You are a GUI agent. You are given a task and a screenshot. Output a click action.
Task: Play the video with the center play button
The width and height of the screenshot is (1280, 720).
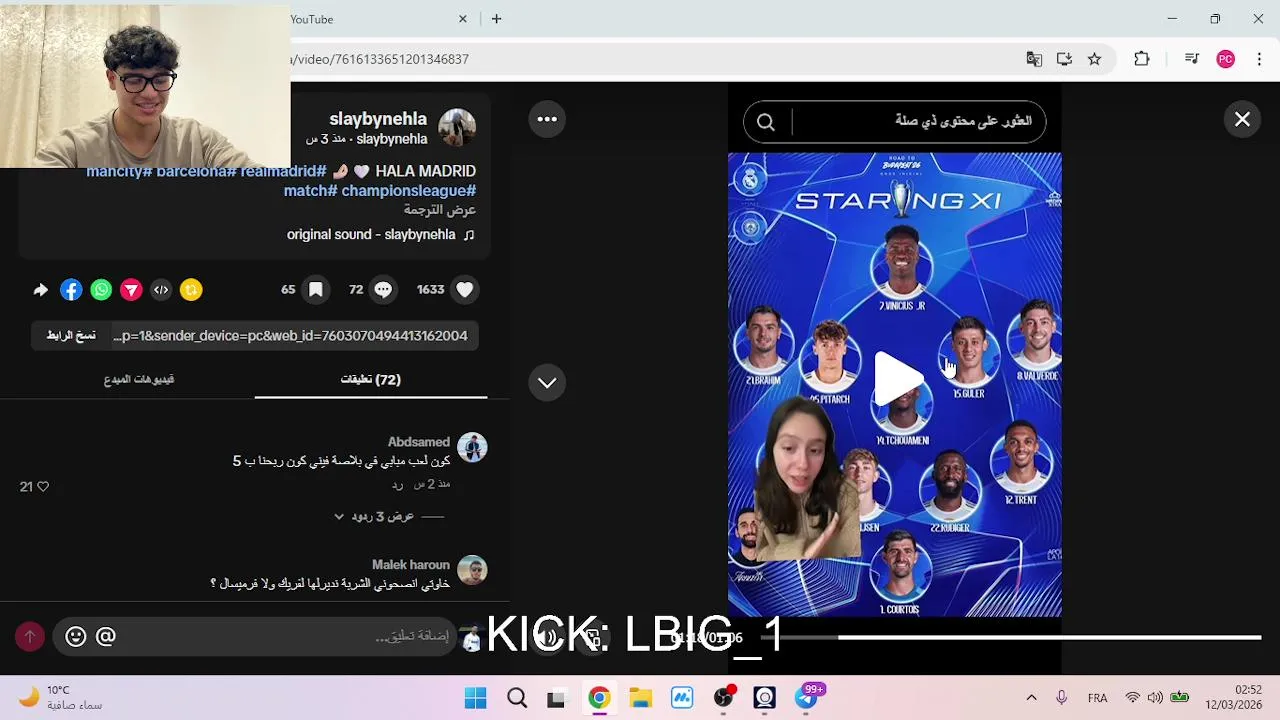coord(898,379)
